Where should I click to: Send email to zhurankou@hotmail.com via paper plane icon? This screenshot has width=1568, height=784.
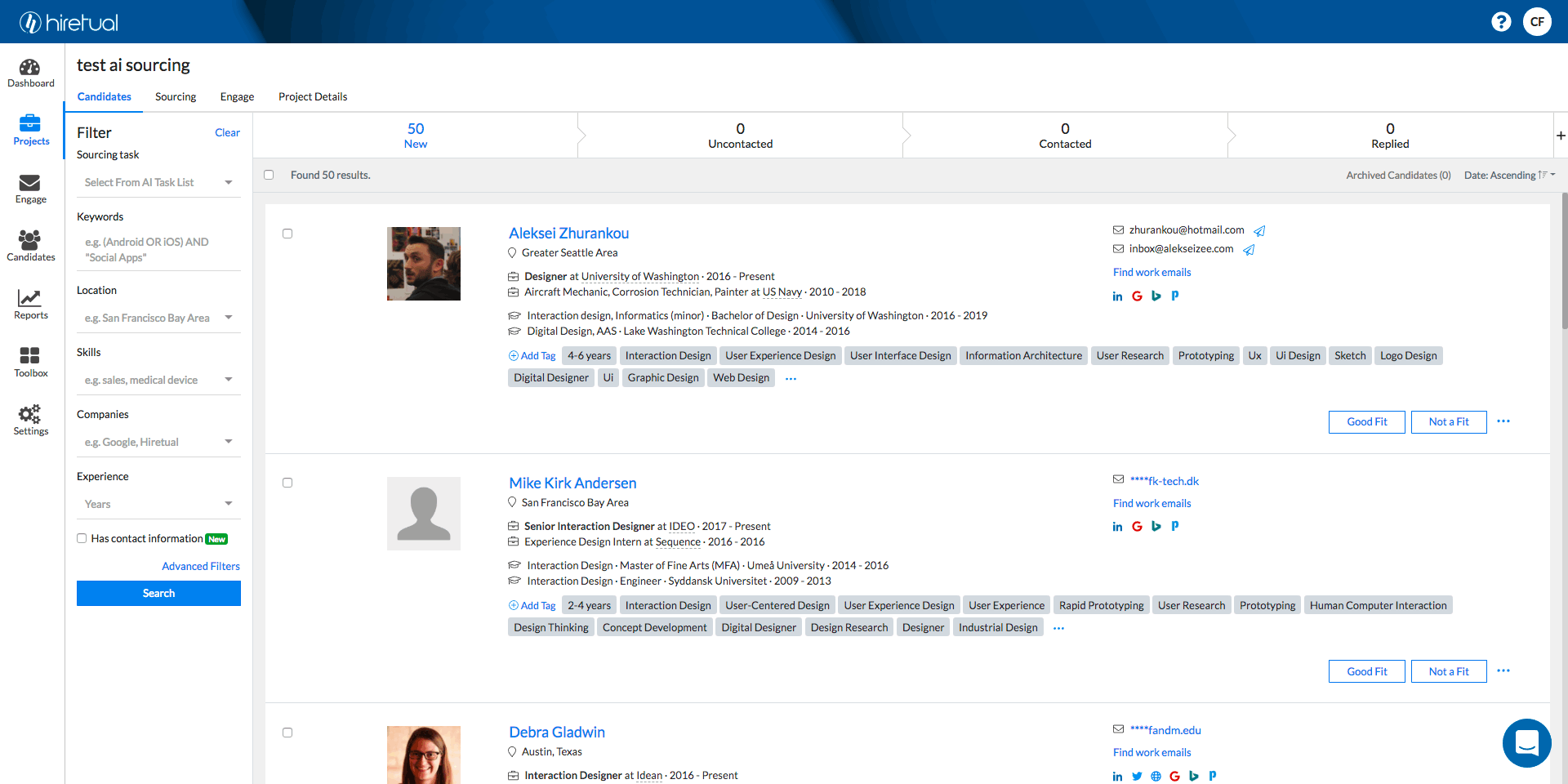tap(1259, 231)
